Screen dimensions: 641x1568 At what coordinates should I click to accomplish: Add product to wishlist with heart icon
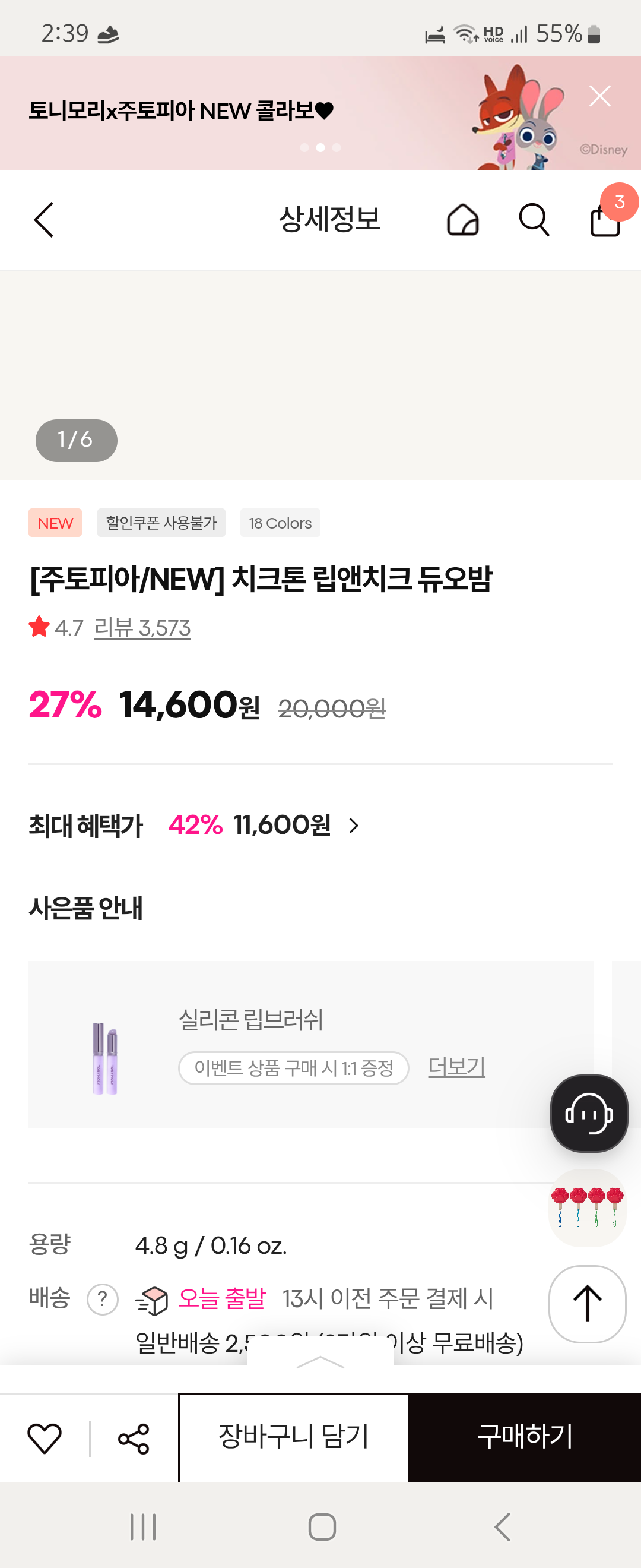coord(45,1439)
